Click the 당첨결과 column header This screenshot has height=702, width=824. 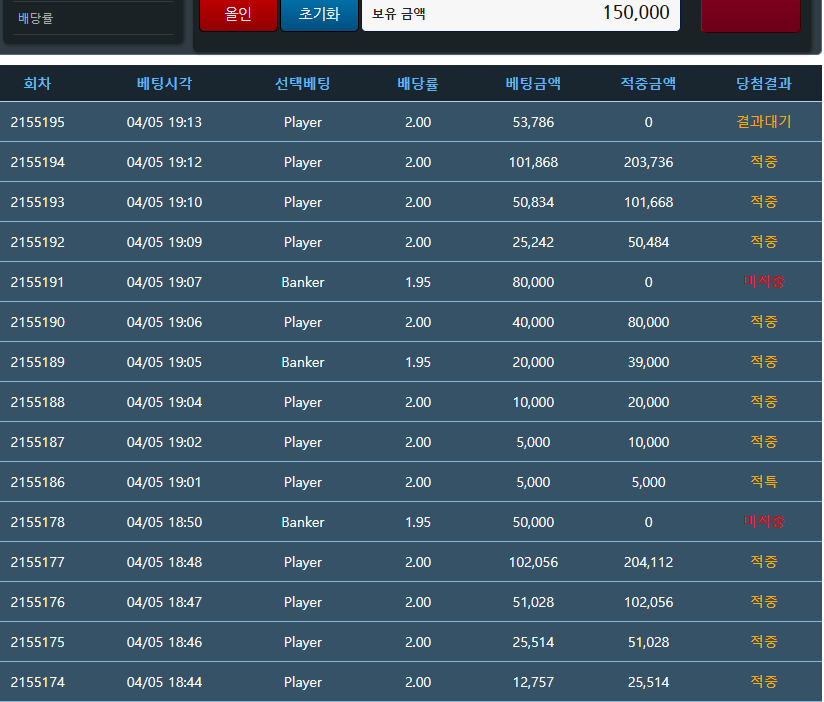click(x=764, y=84)
